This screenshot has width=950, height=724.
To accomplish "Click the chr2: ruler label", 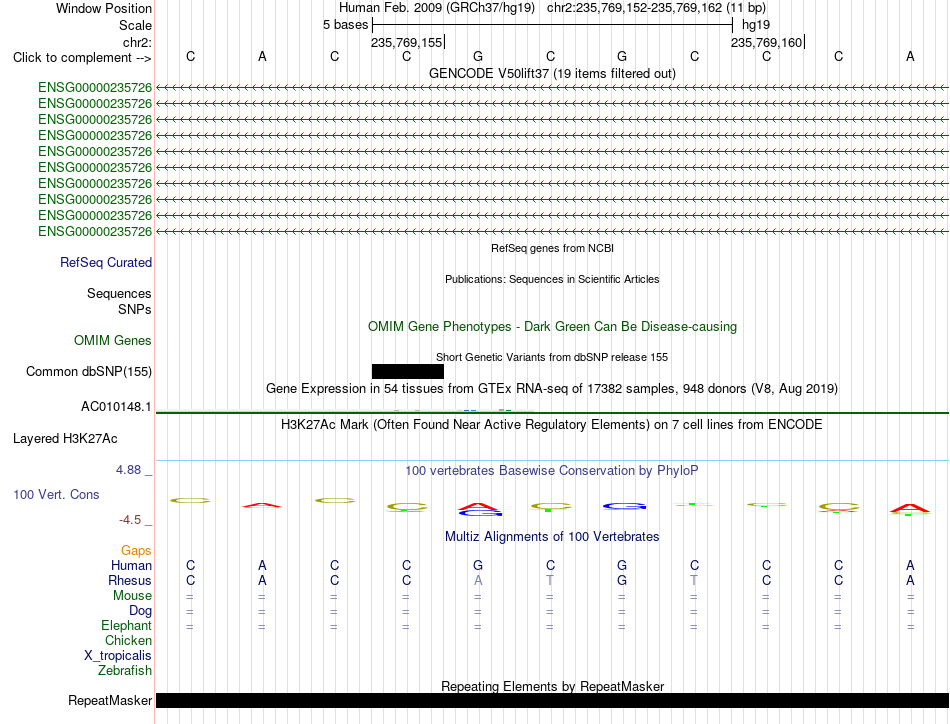I will click(x=137, y=42).
